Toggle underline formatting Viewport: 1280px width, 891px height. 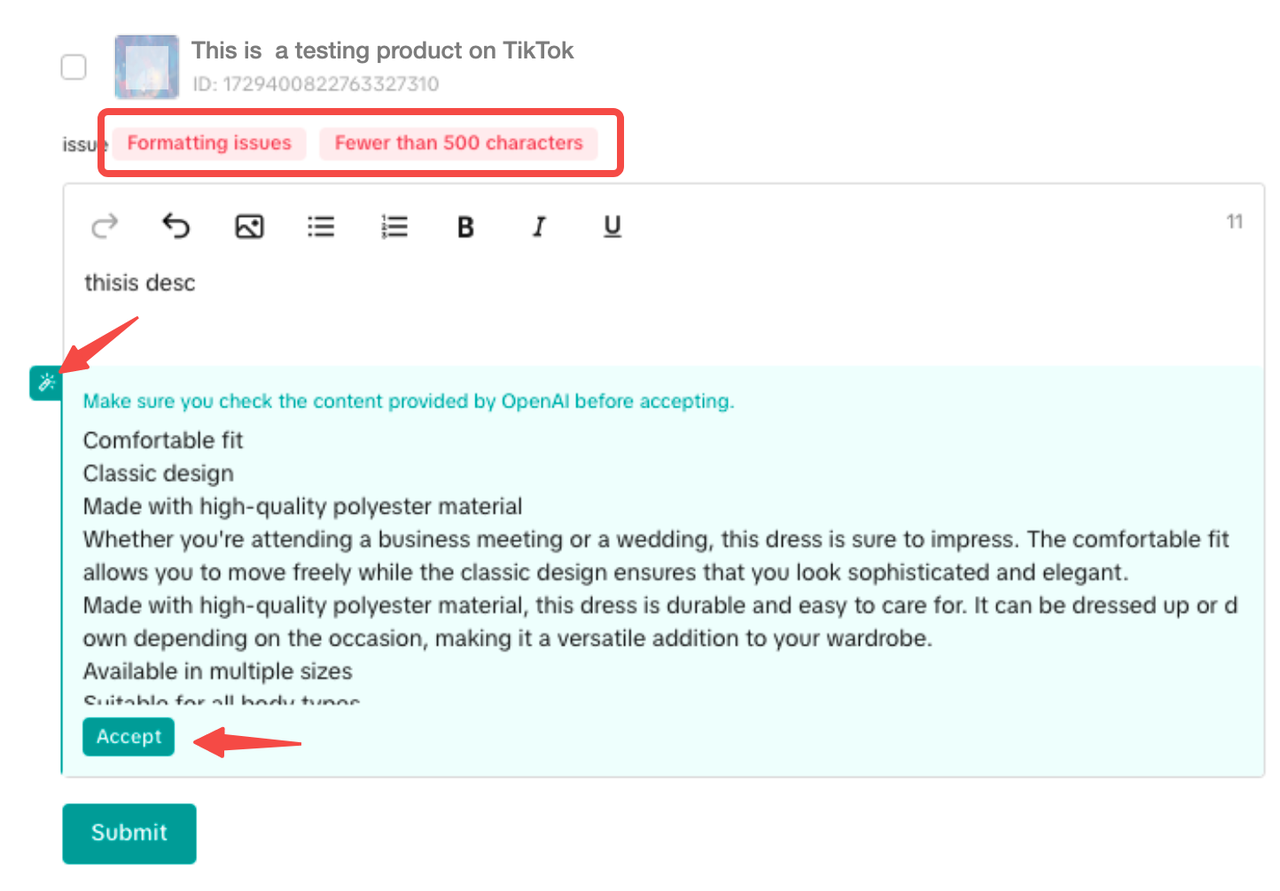(x=612, y=228)
